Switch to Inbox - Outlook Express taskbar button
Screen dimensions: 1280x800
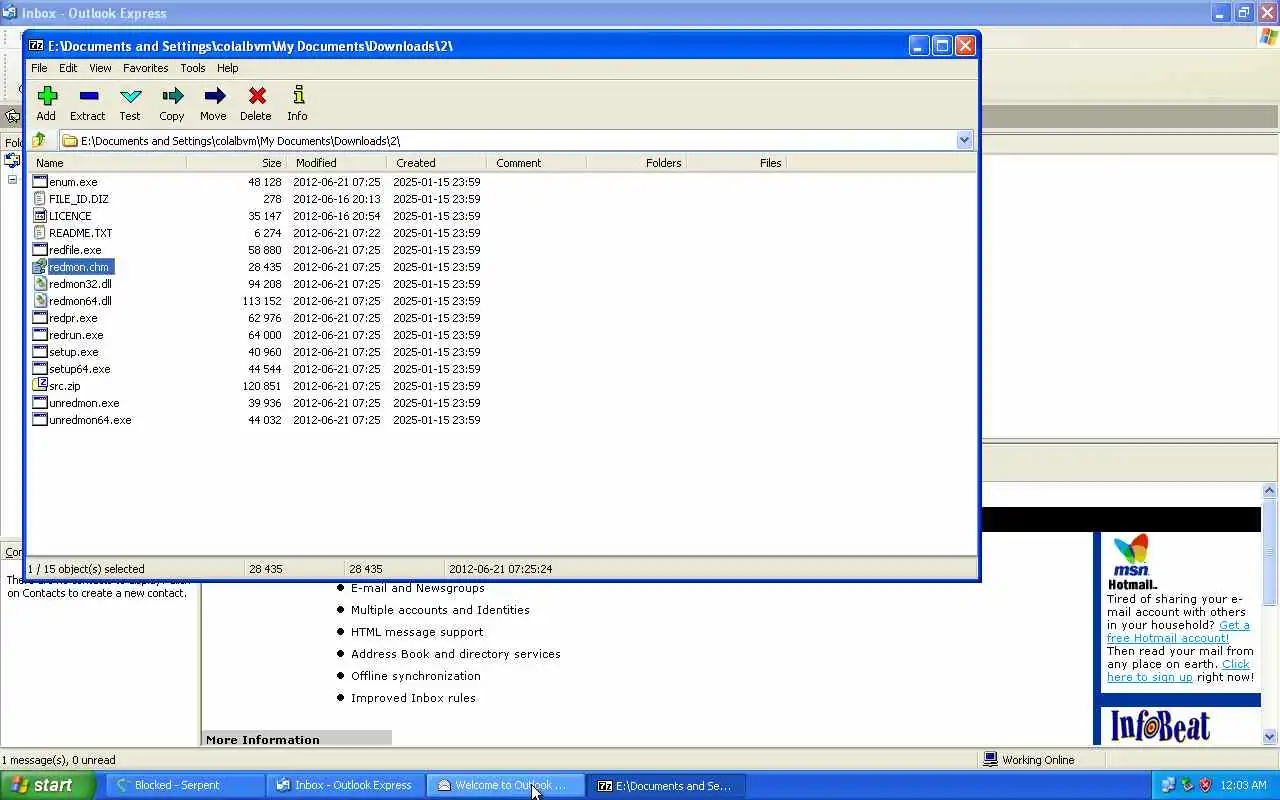tap(345, 785)
